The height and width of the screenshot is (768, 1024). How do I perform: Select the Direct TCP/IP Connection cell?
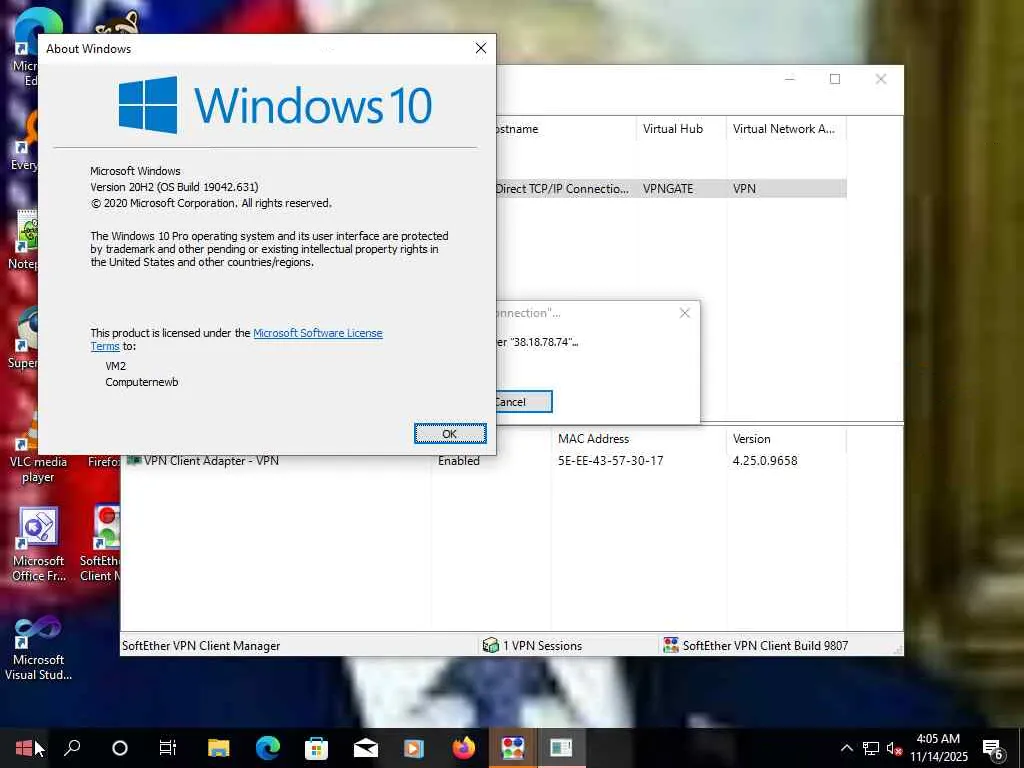[562, 189]
